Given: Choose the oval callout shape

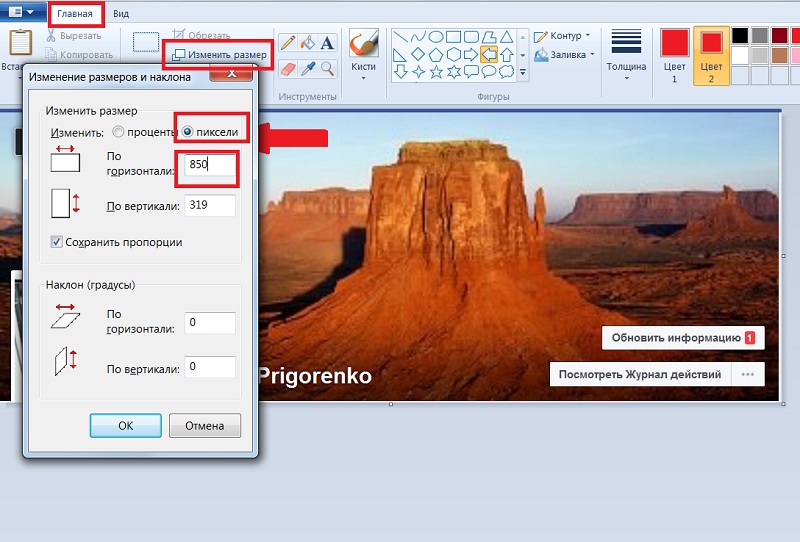Looking at the screenshot, I should coord(489,71).
